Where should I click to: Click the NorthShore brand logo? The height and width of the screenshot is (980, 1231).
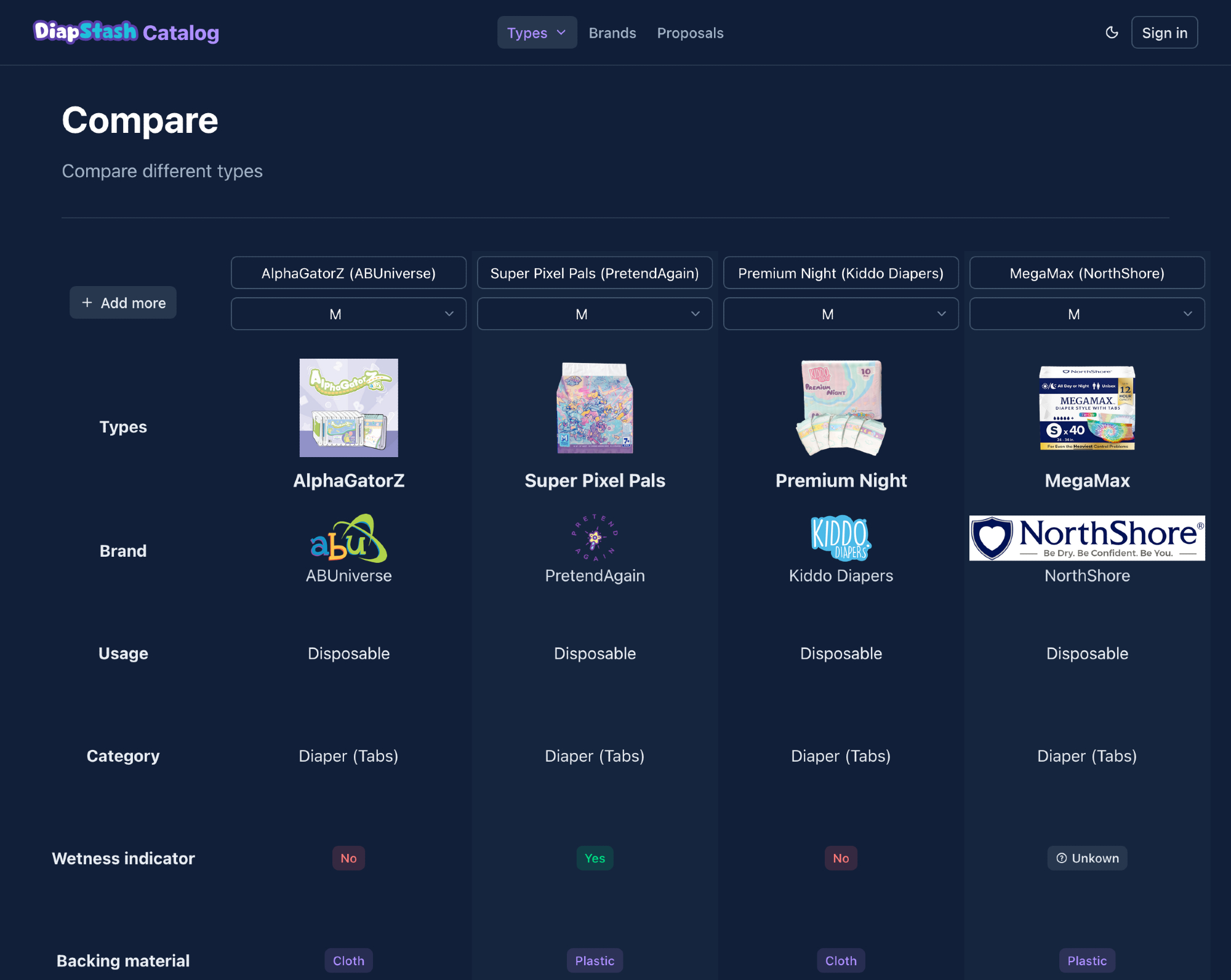[x=1087, y=538]
